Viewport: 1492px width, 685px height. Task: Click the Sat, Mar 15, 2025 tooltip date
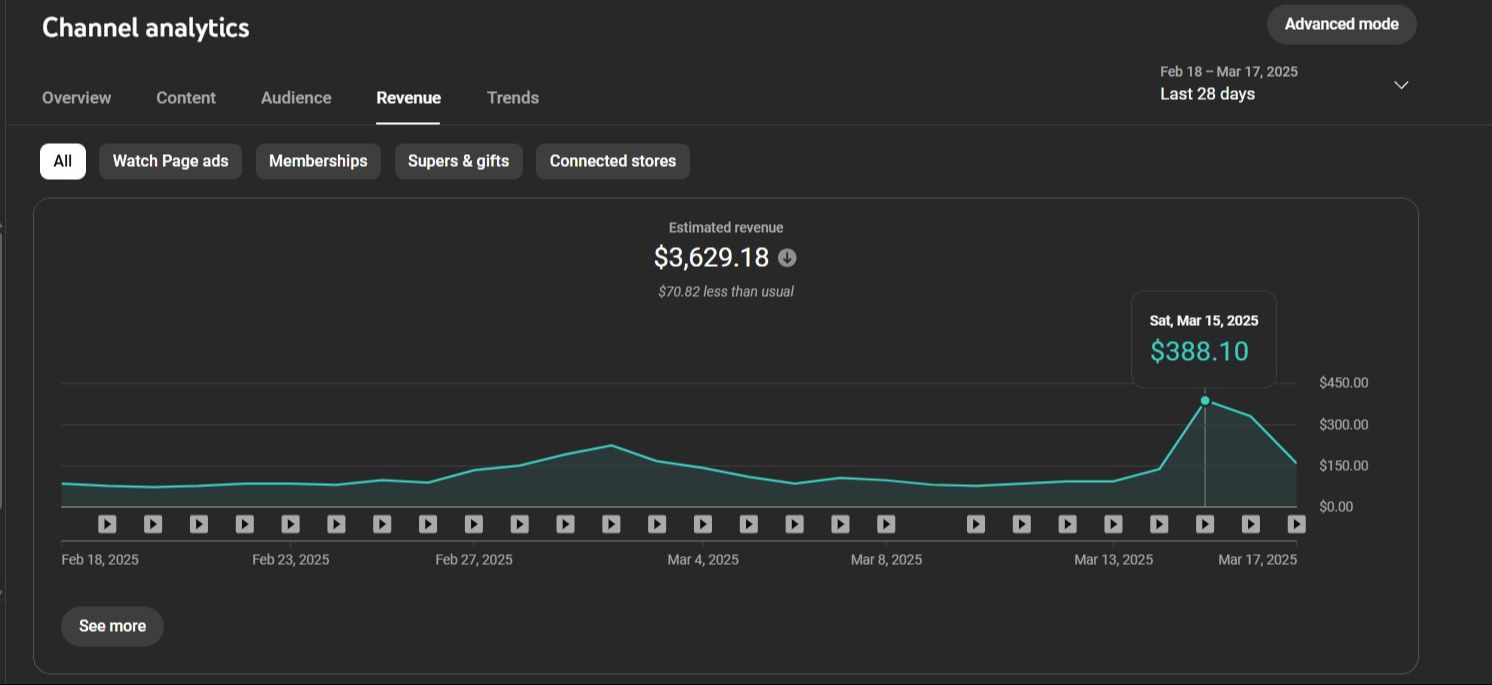click(1204, 321)
